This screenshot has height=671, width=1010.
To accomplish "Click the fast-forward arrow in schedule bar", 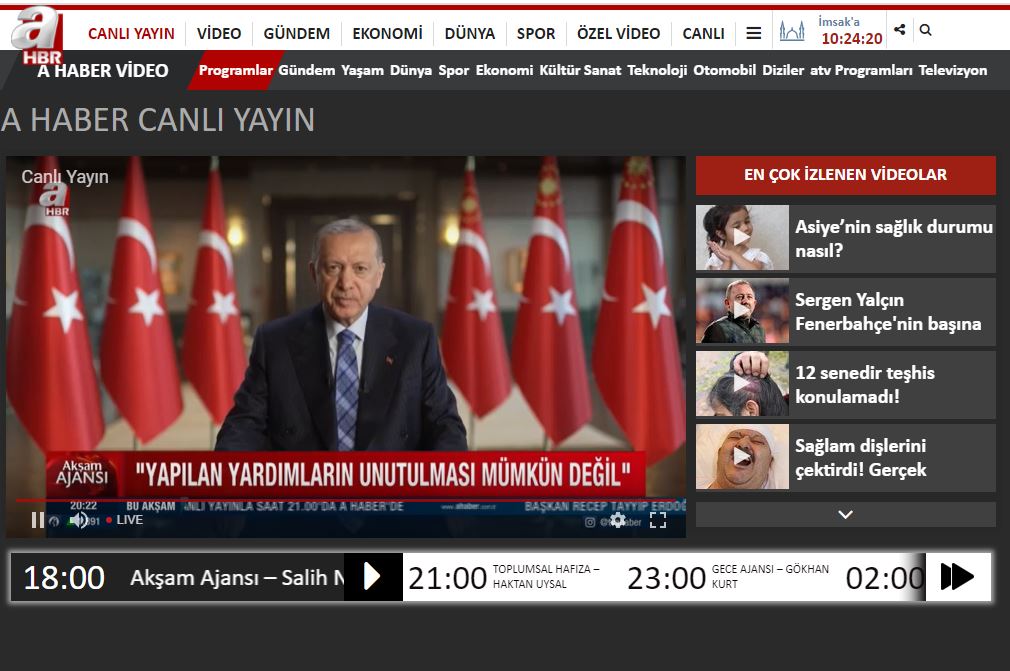I will point(957,576).
